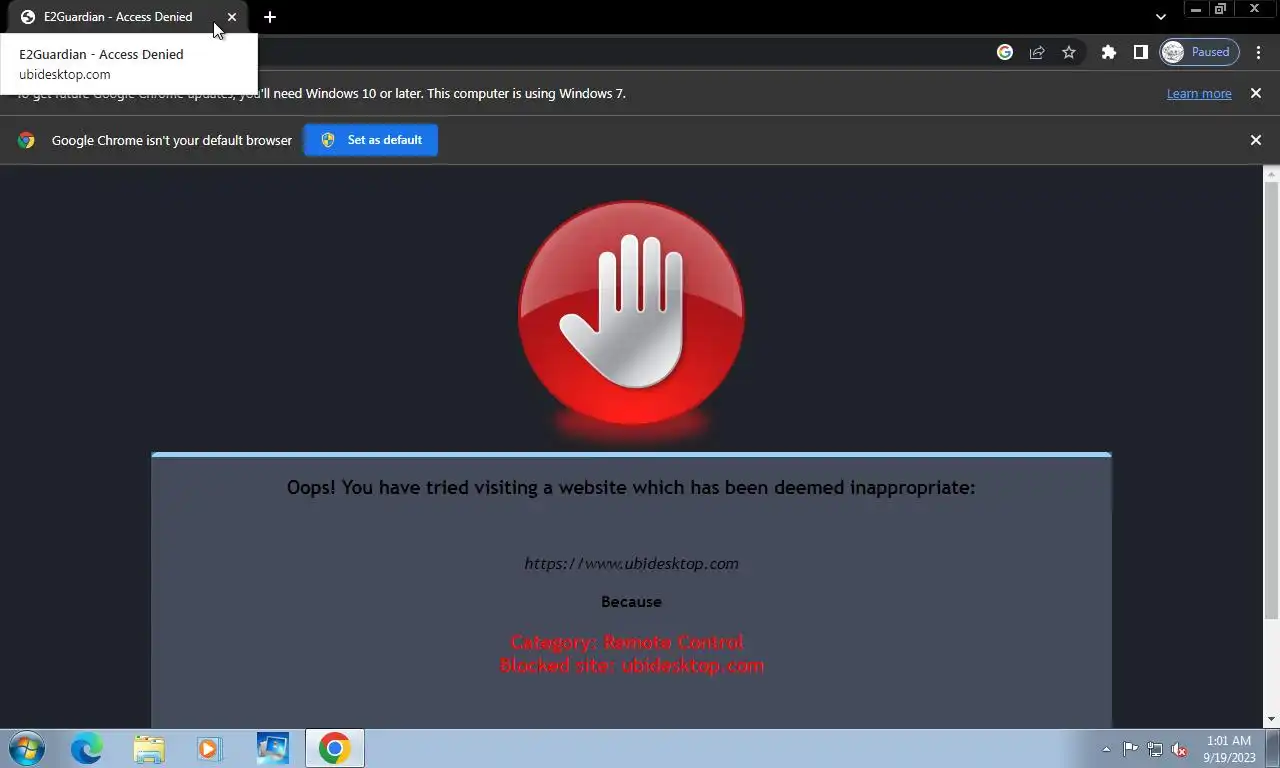1280x768 pixels.
Task: Open the Windows Start menu
Action: [x=26, y=748]
